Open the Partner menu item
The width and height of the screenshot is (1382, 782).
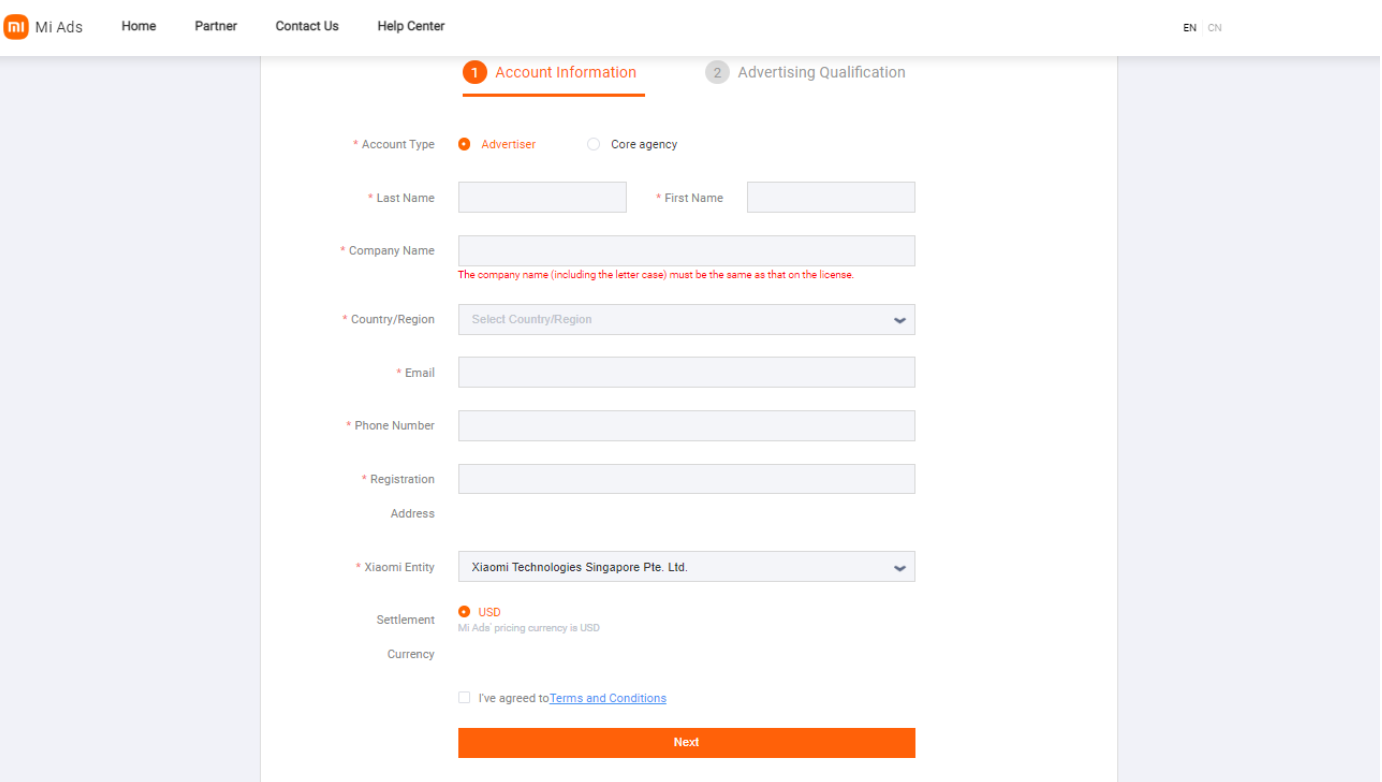click(x=216, y=26)
